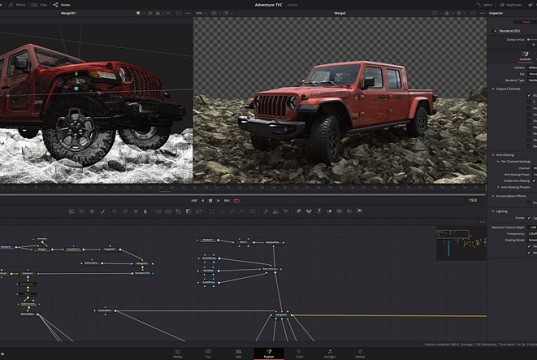Click the current time field showing 19.0
The image size is (537, 360).
[473, 200]
